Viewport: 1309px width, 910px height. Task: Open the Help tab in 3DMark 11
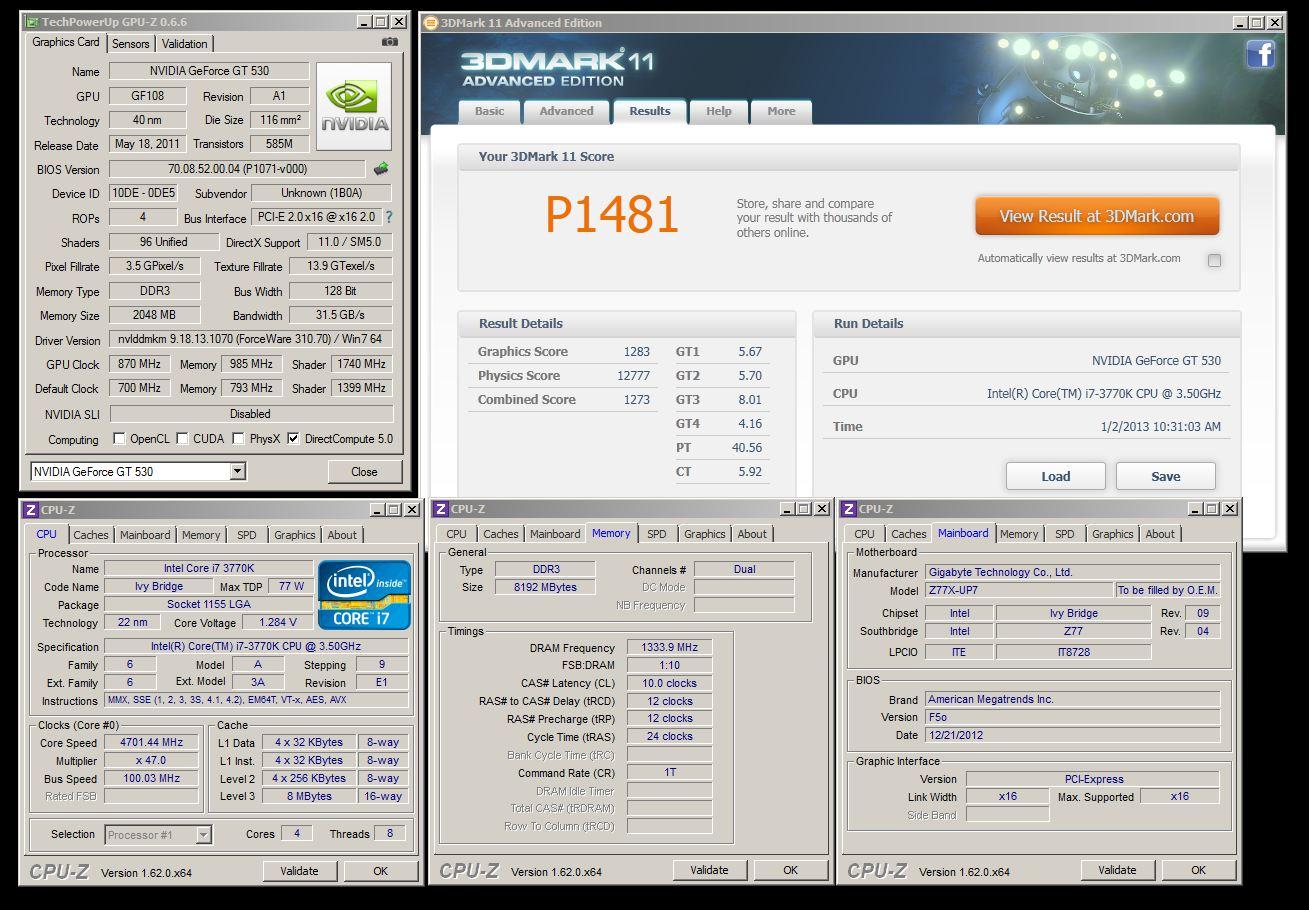click(x=718, y=111)
